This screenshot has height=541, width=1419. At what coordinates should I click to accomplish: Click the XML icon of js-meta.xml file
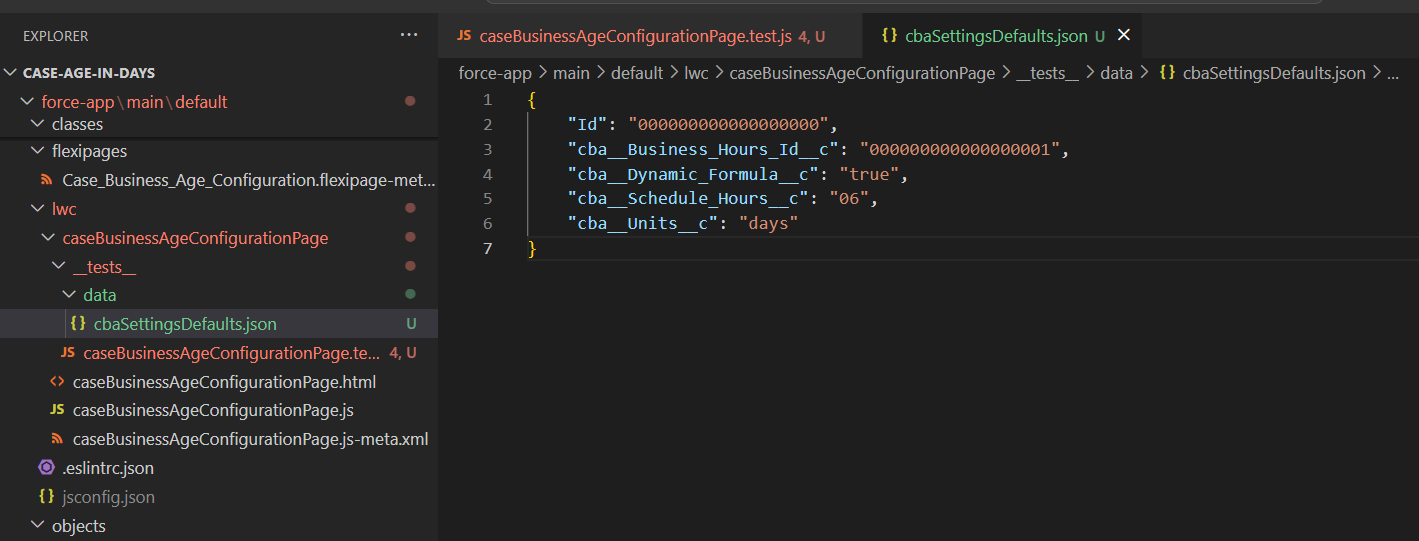57,439
